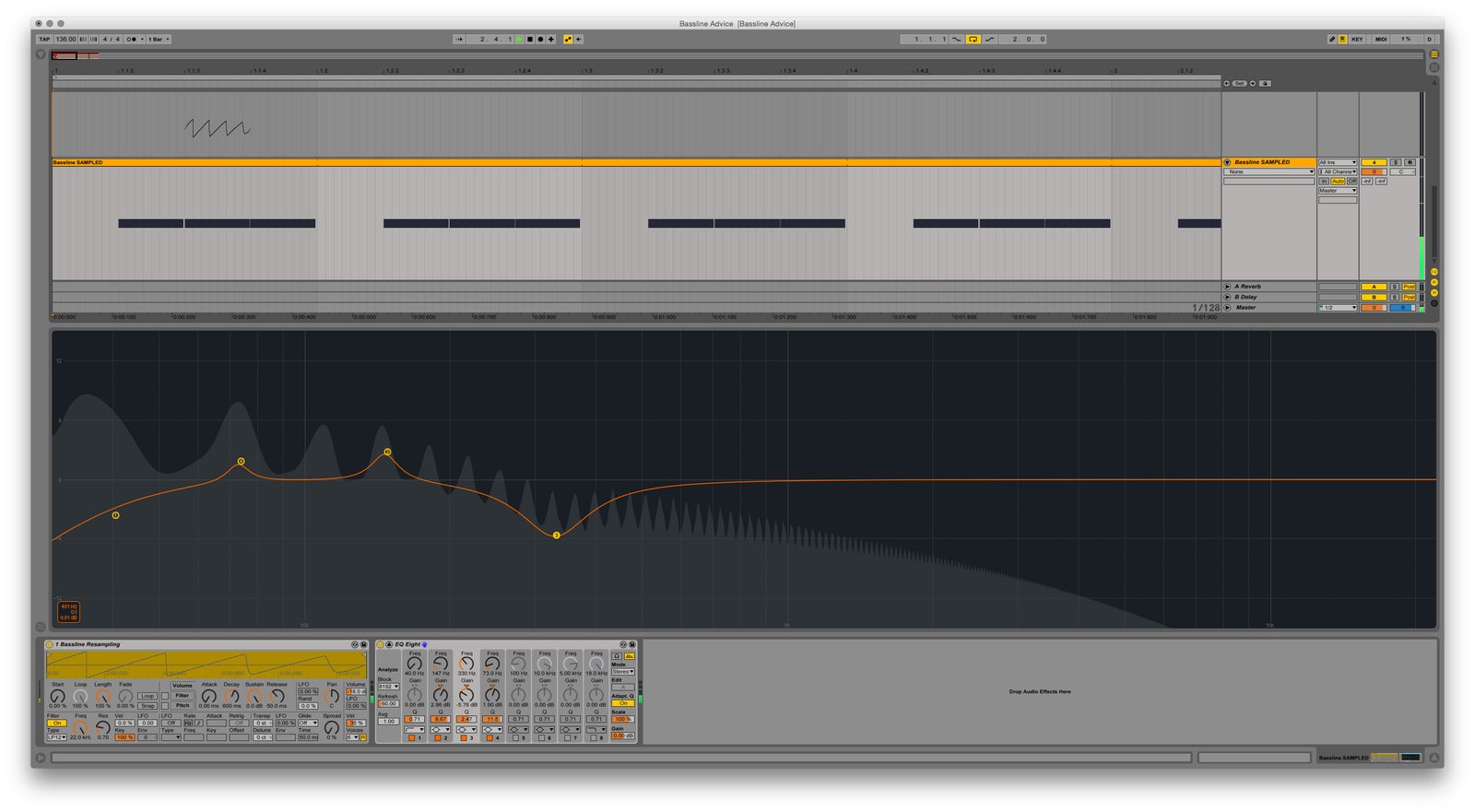Image resolution: width=1475 pixels, height=812 pixels.
Task: Click the Simpler Loop button
Action: pyautogui.click(x=147, y=696)
